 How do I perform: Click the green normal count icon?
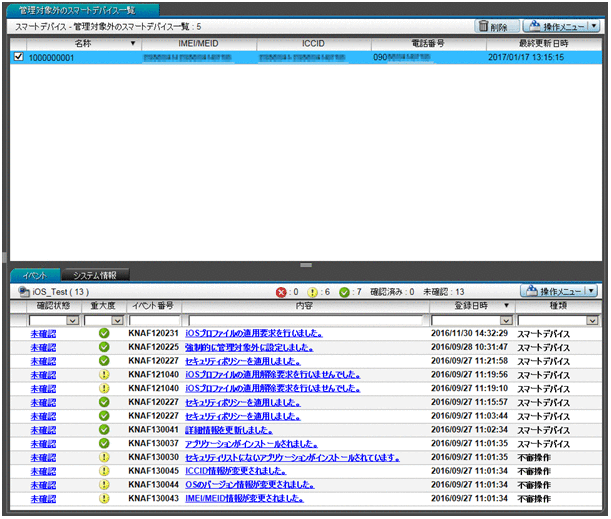346,291
